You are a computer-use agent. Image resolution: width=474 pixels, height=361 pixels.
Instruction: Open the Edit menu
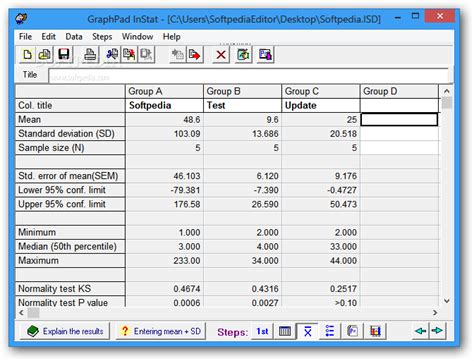point(48,36)
